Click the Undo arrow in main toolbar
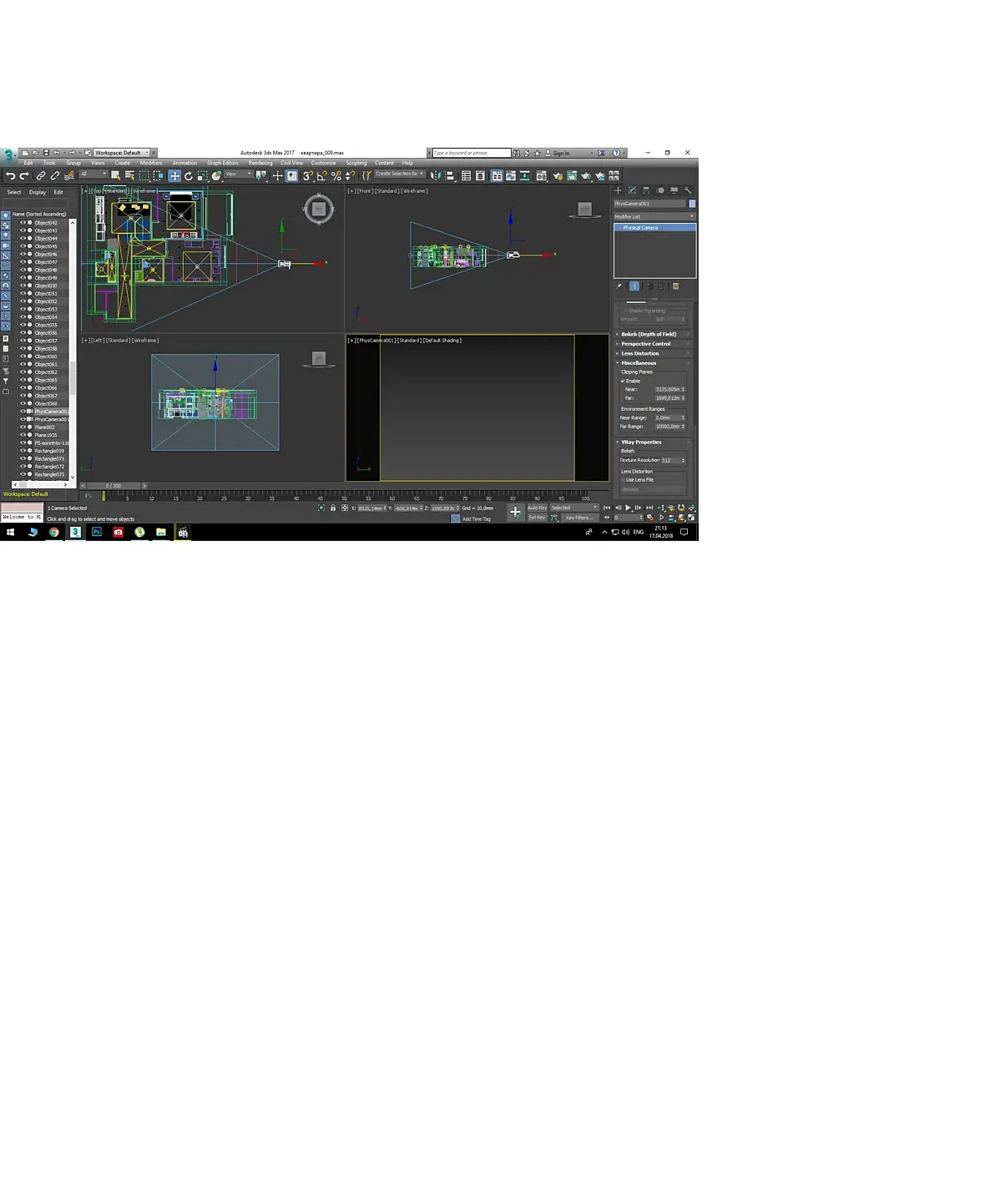 pos(10,176)
